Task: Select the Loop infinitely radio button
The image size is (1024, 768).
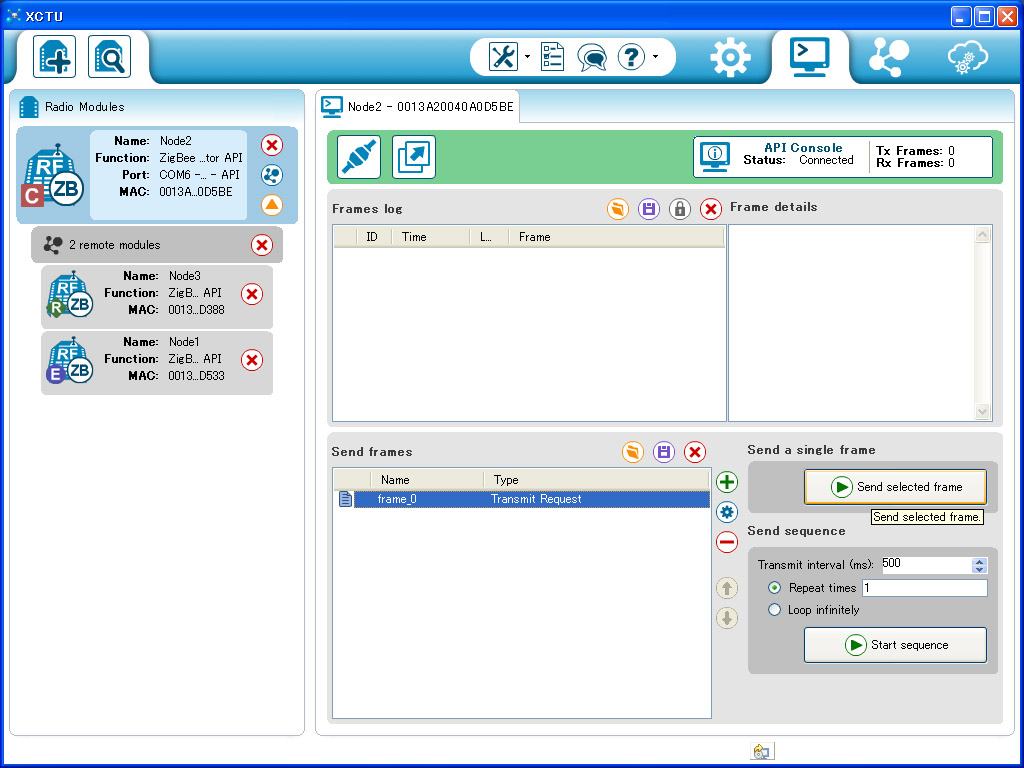Action: [775, 610]
